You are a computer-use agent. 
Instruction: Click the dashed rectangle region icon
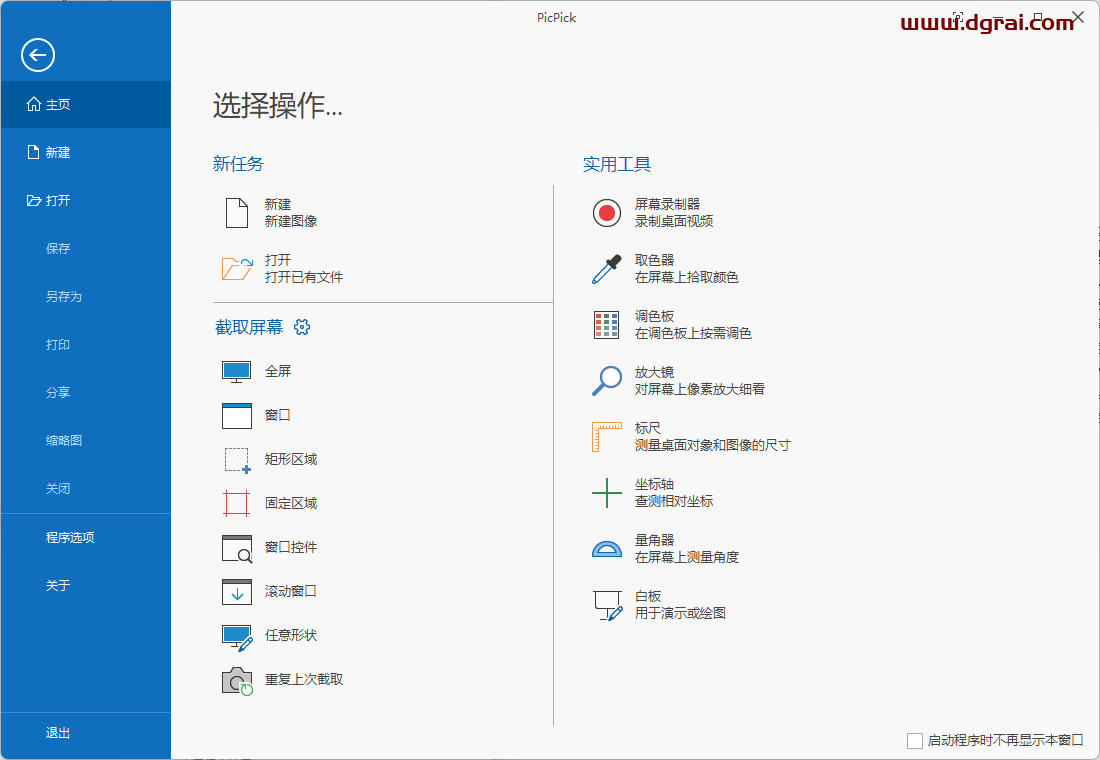pos(237,460)
